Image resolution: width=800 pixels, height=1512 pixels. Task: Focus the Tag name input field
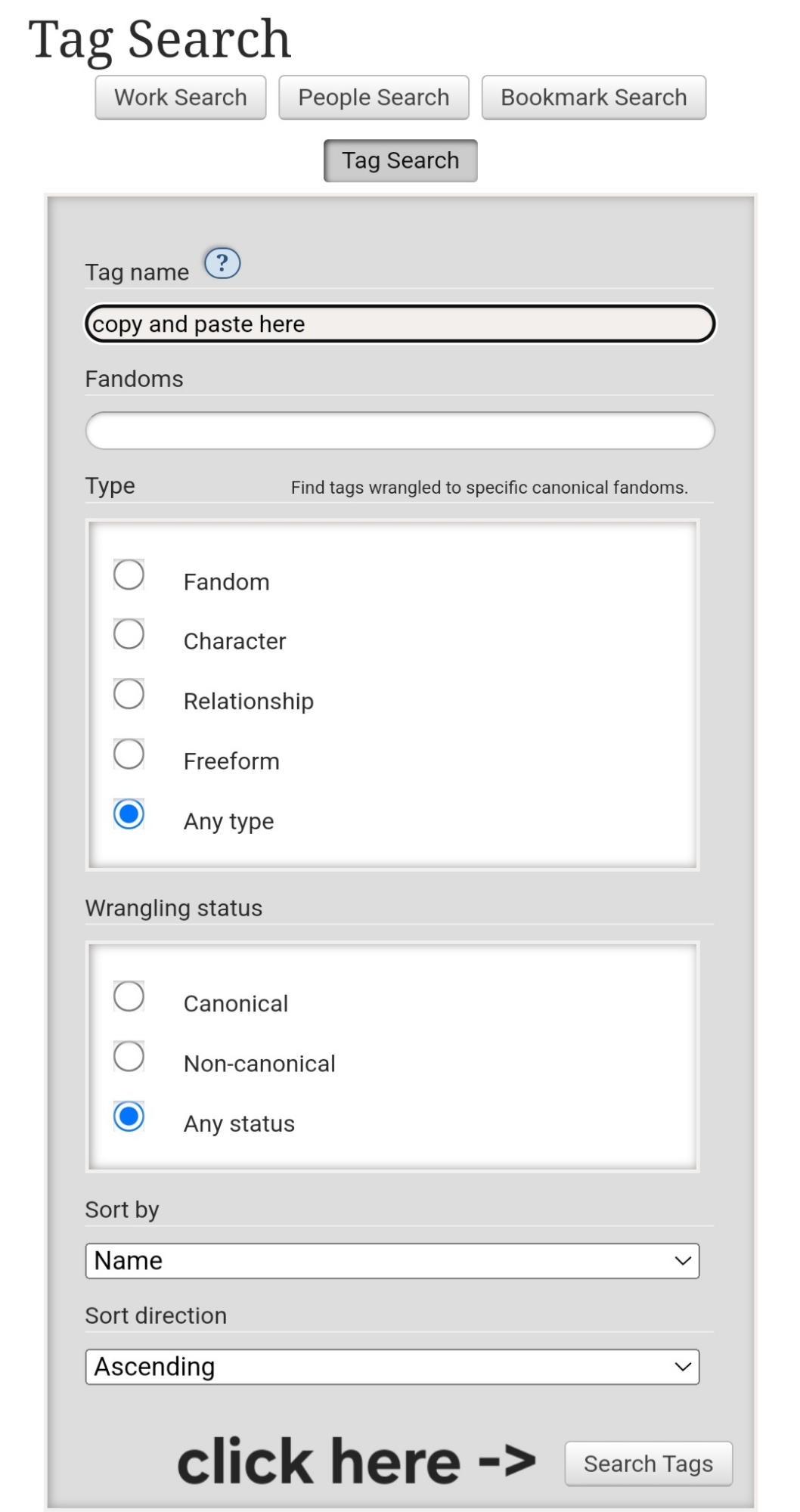(399, 324)
